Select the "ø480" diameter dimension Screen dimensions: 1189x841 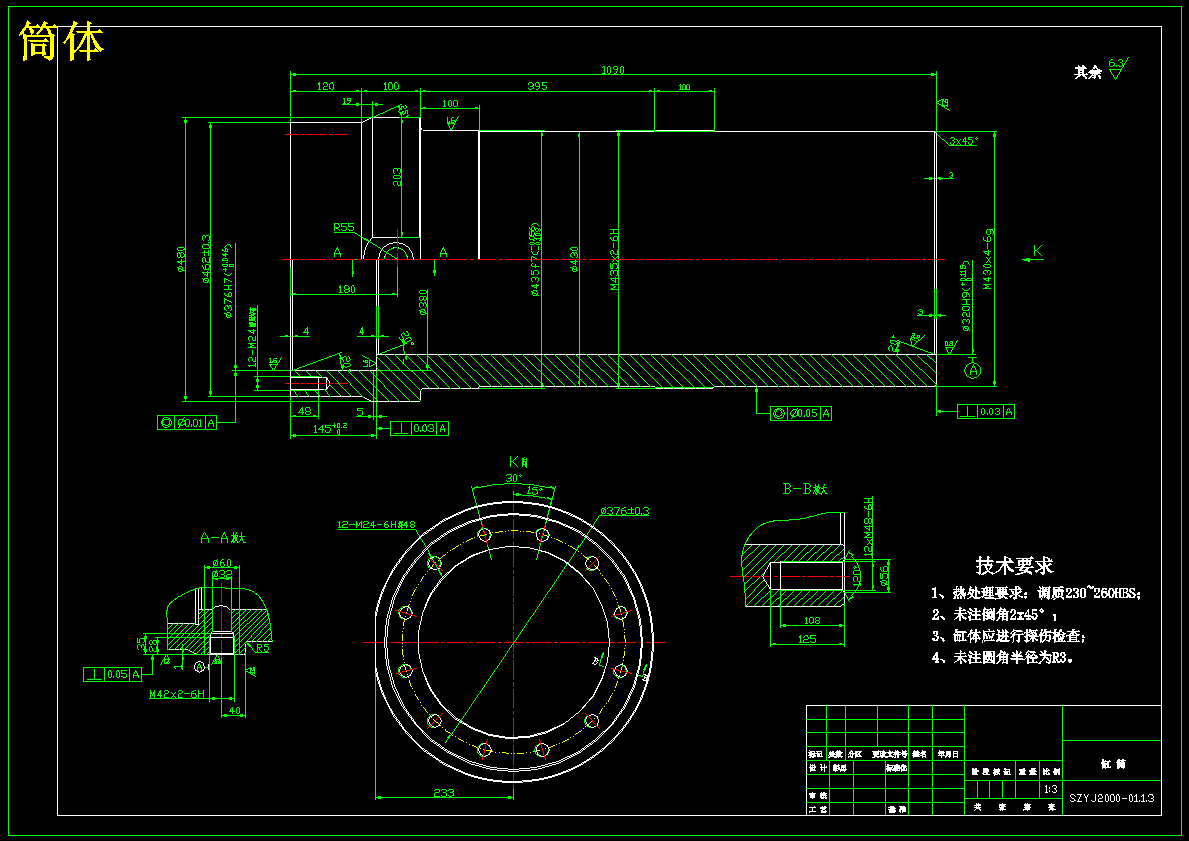181,260
